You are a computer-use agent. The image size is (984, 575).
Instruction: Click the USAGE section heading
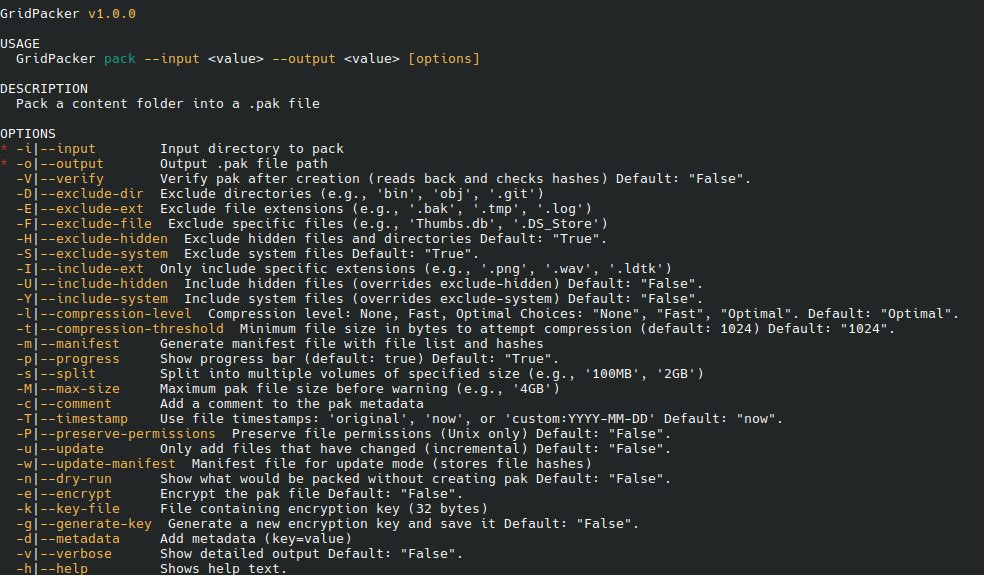(20, 44)
